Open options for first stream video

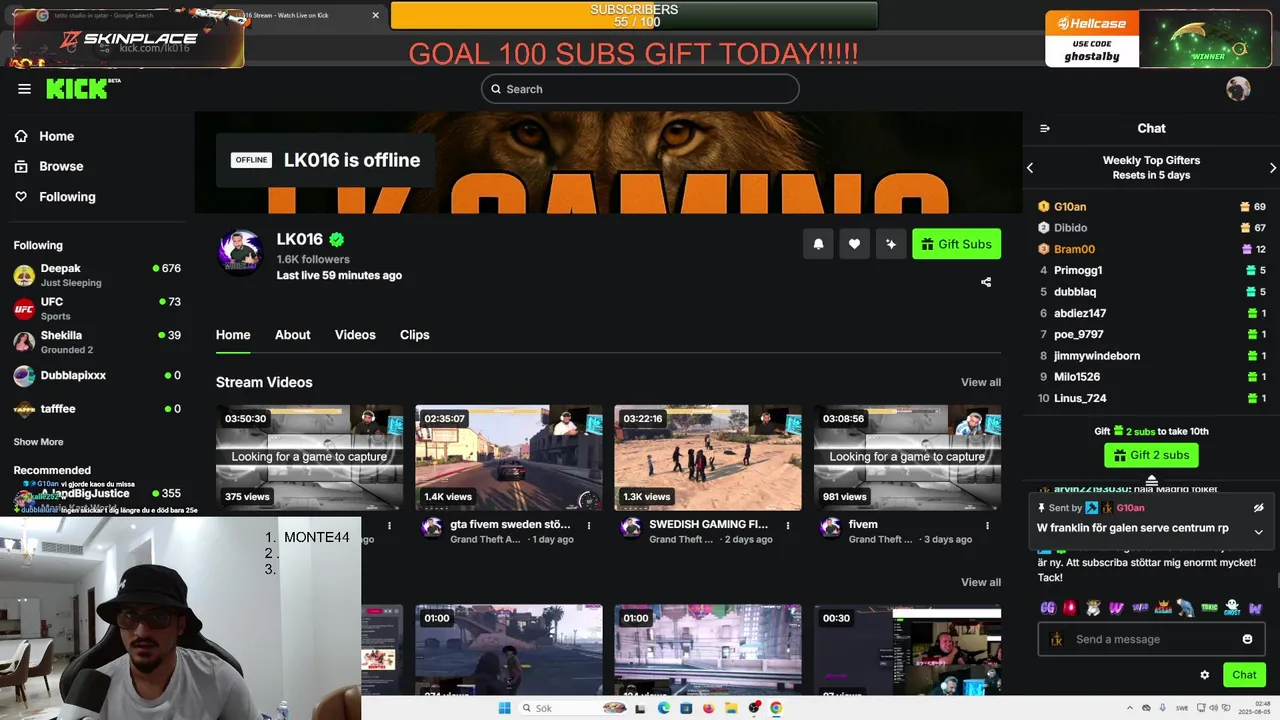pyautogui.click(x=390, y=525)
